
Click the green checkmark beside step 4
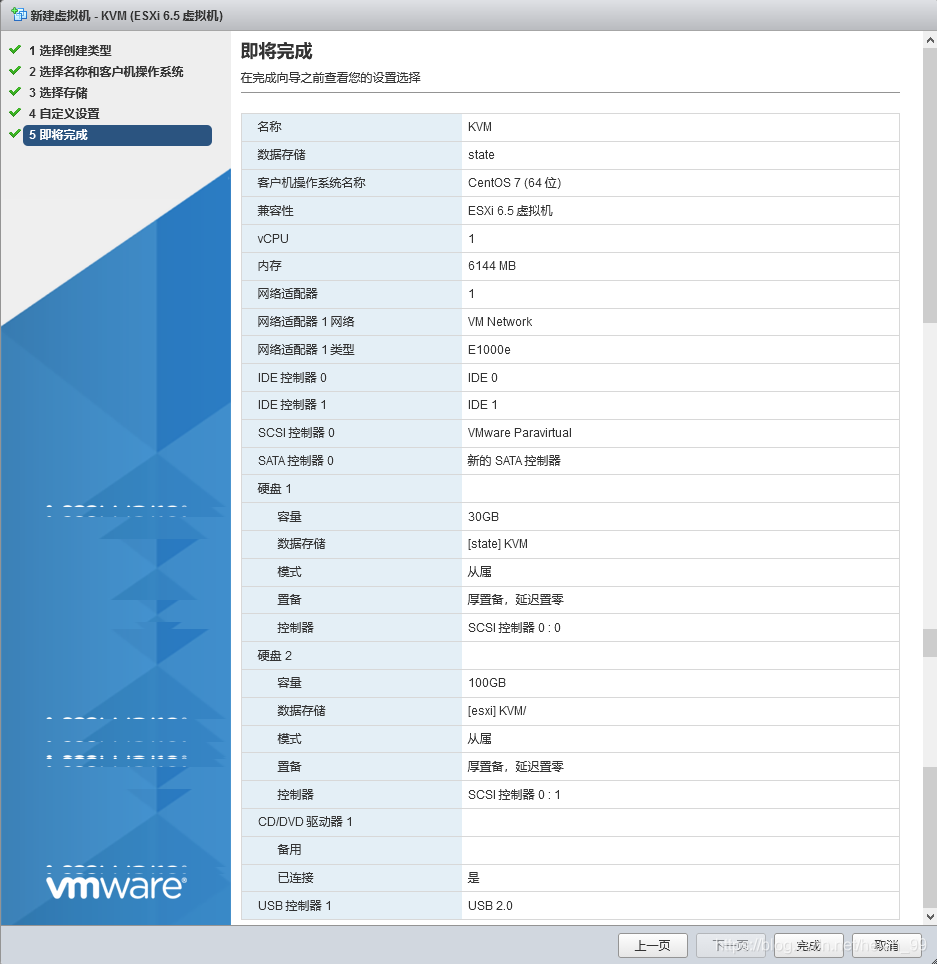(x=15, y=113)
